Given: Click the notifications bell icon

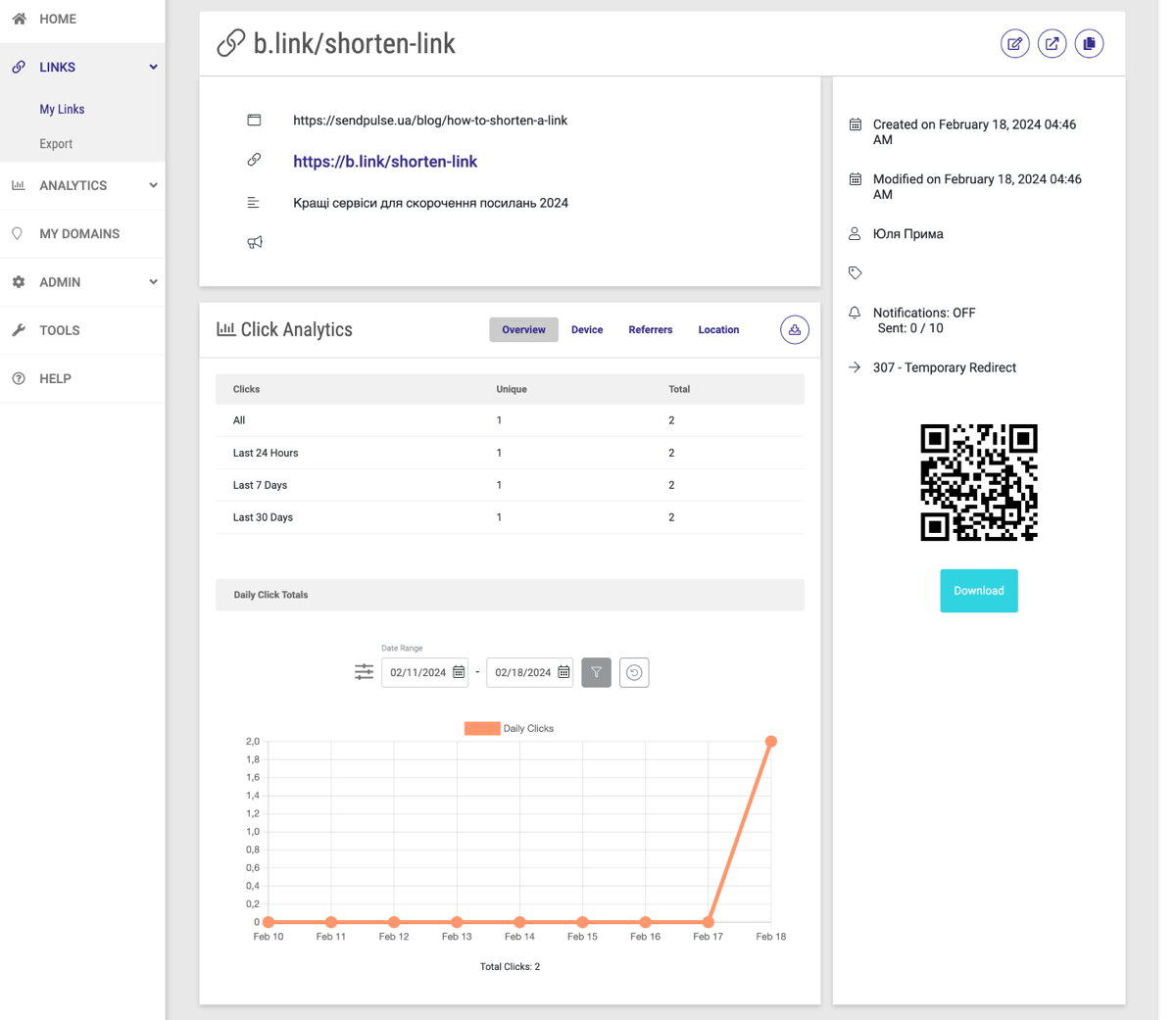Looking at the screenshot, I should (855, 313).
